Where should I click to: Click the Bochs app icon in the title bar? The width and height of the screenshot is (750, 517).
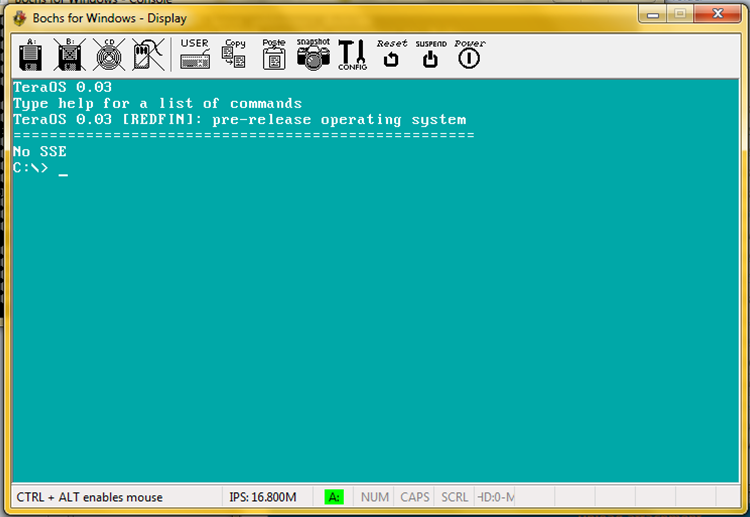click(x=20, y=18)
